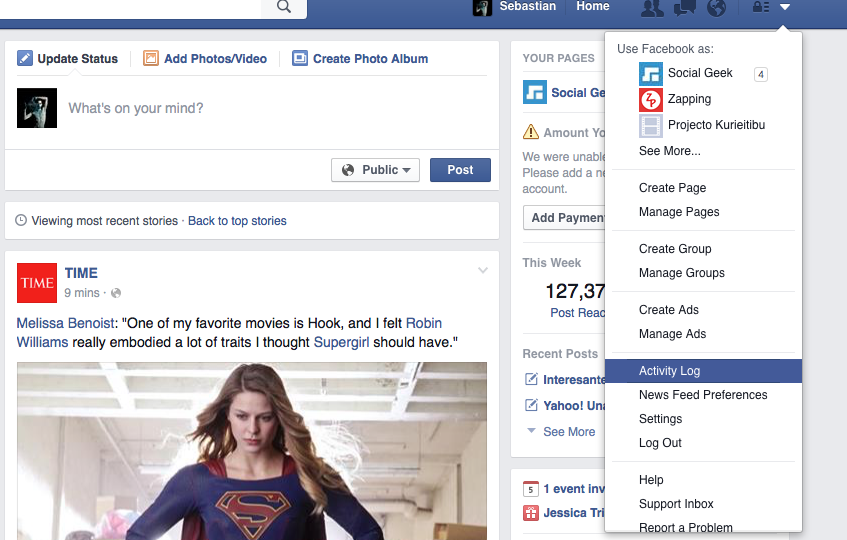Click the Update Status pencil icon
This screenshot has width=847, height=540.
click(24, 58)
